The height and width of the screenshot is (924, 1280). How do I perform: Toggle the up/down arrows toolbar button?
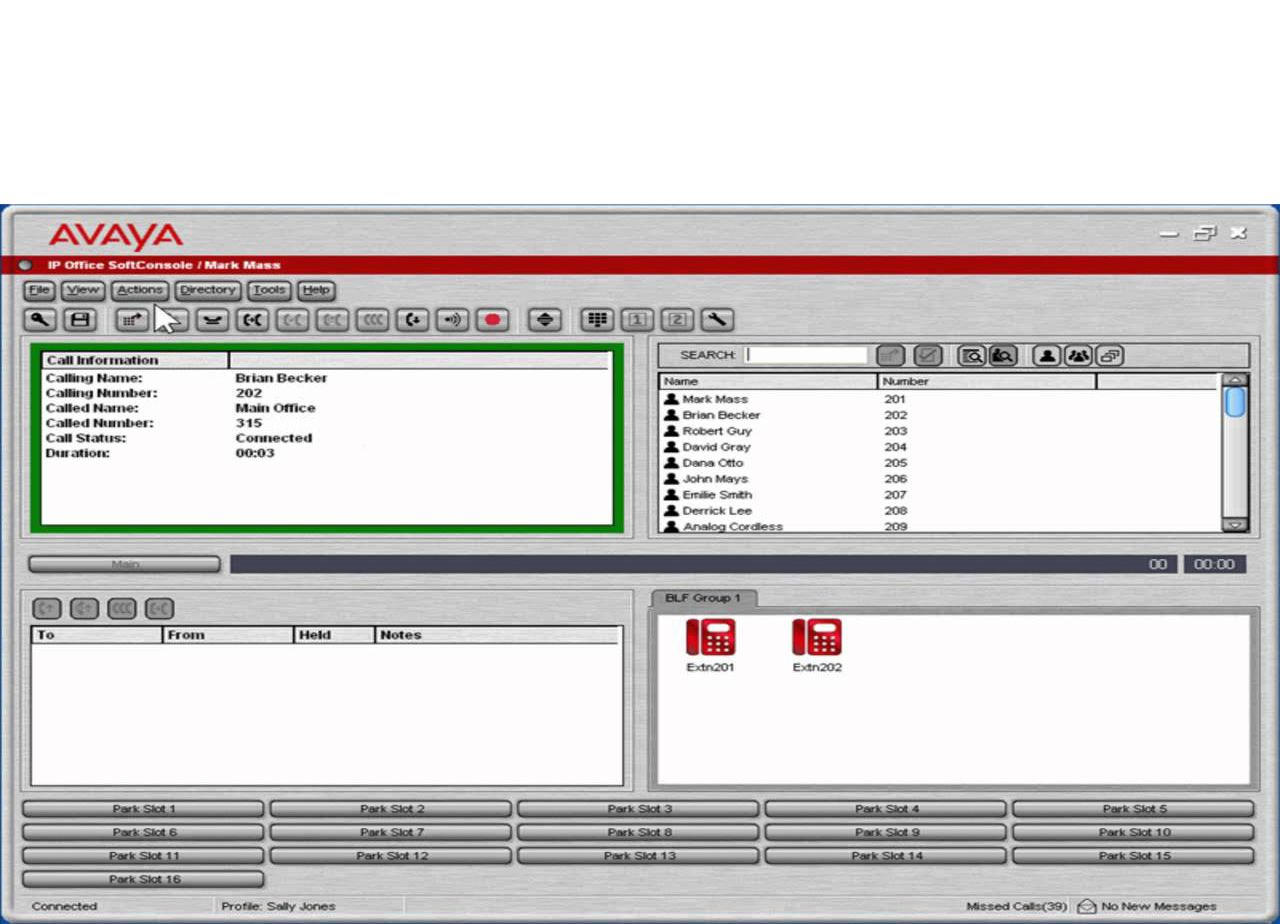(x=545, y=320)
